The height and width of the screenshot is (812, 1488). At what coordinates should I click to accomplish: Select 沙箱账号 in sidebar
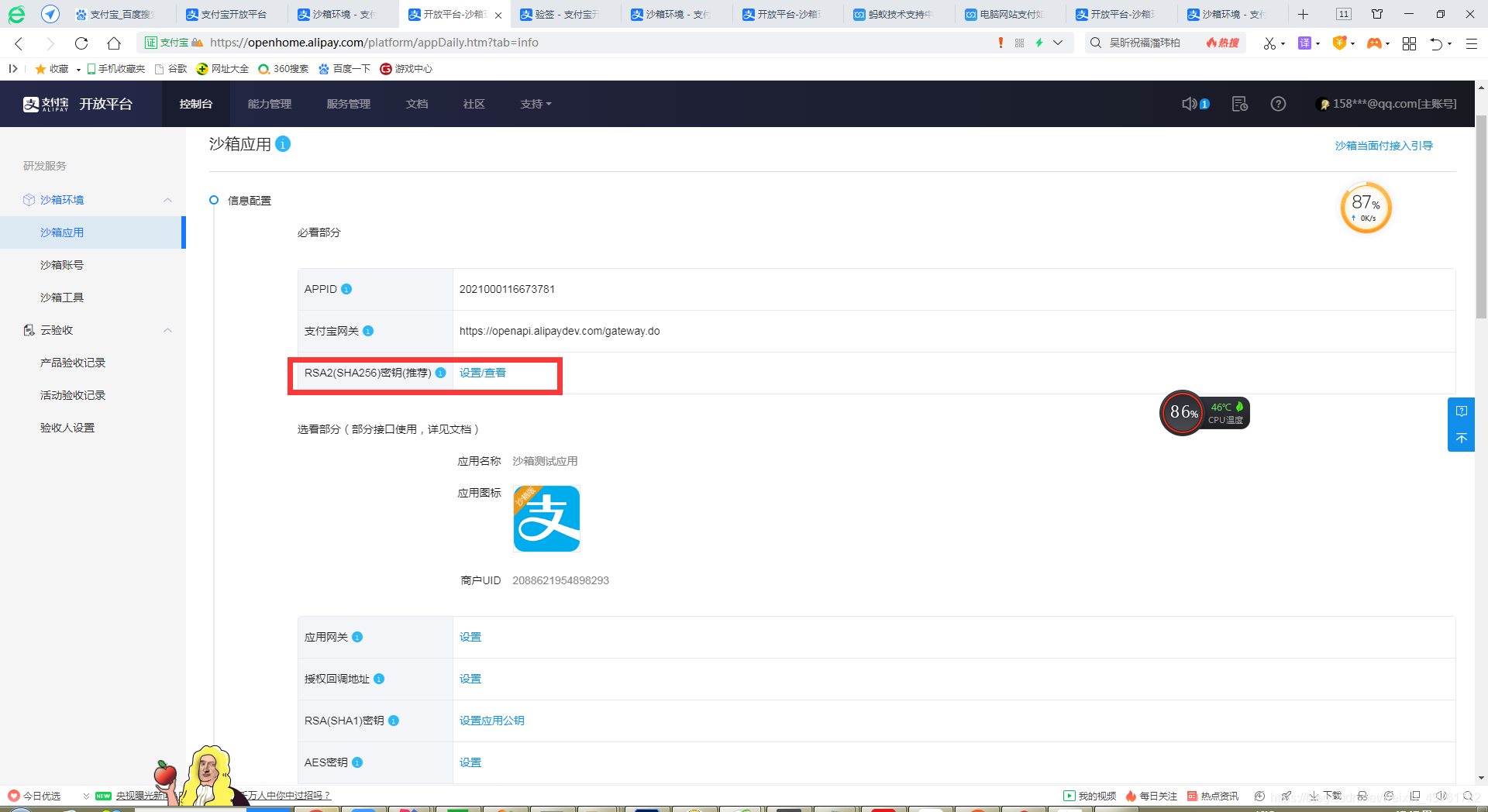(x=62, y=265)
